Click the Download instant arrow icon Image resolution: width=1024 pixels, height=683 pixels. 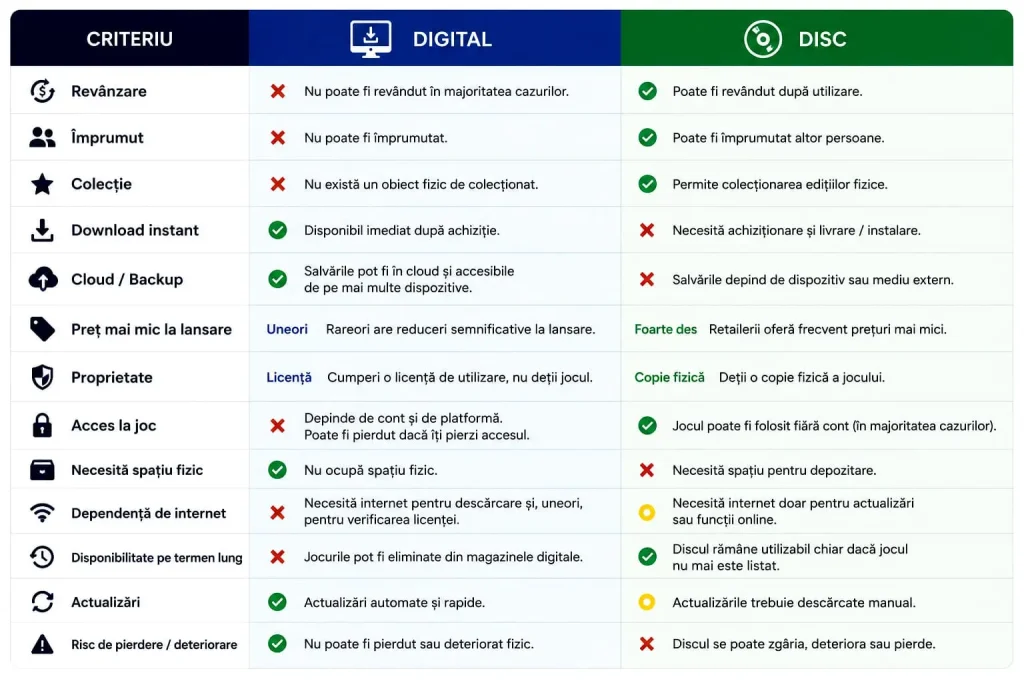pyautogui.click(x=42, y=230)
